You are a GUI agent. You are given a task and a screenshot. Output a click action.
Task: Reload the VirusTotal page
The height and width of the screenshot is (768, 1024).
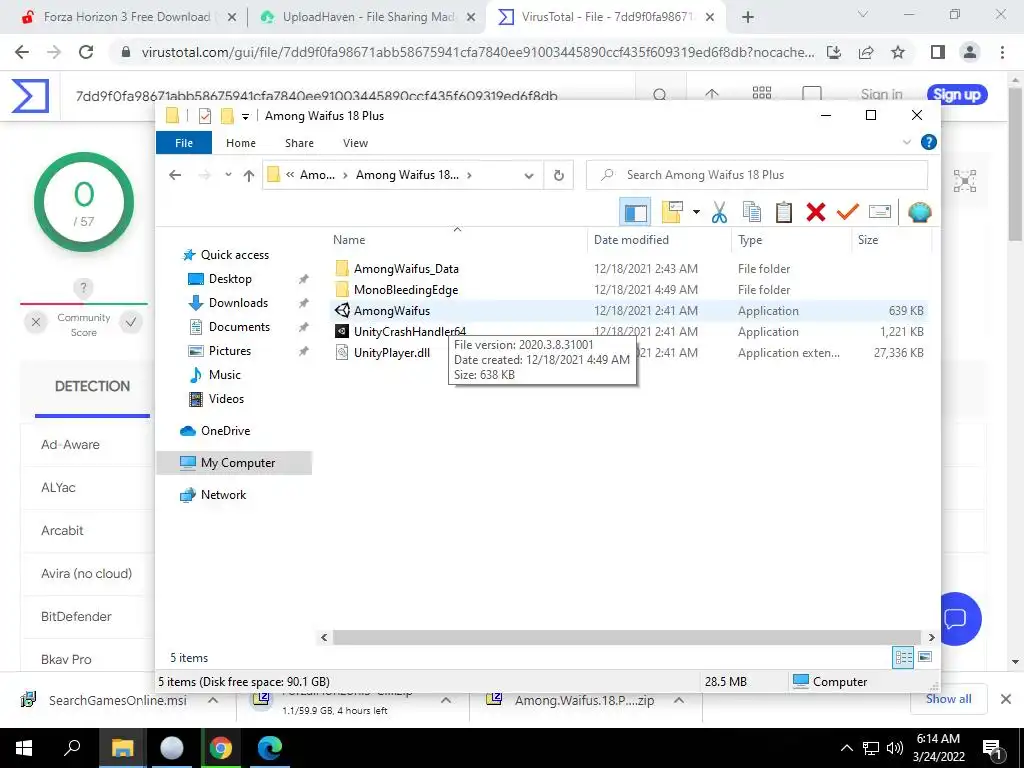[86, 52]
